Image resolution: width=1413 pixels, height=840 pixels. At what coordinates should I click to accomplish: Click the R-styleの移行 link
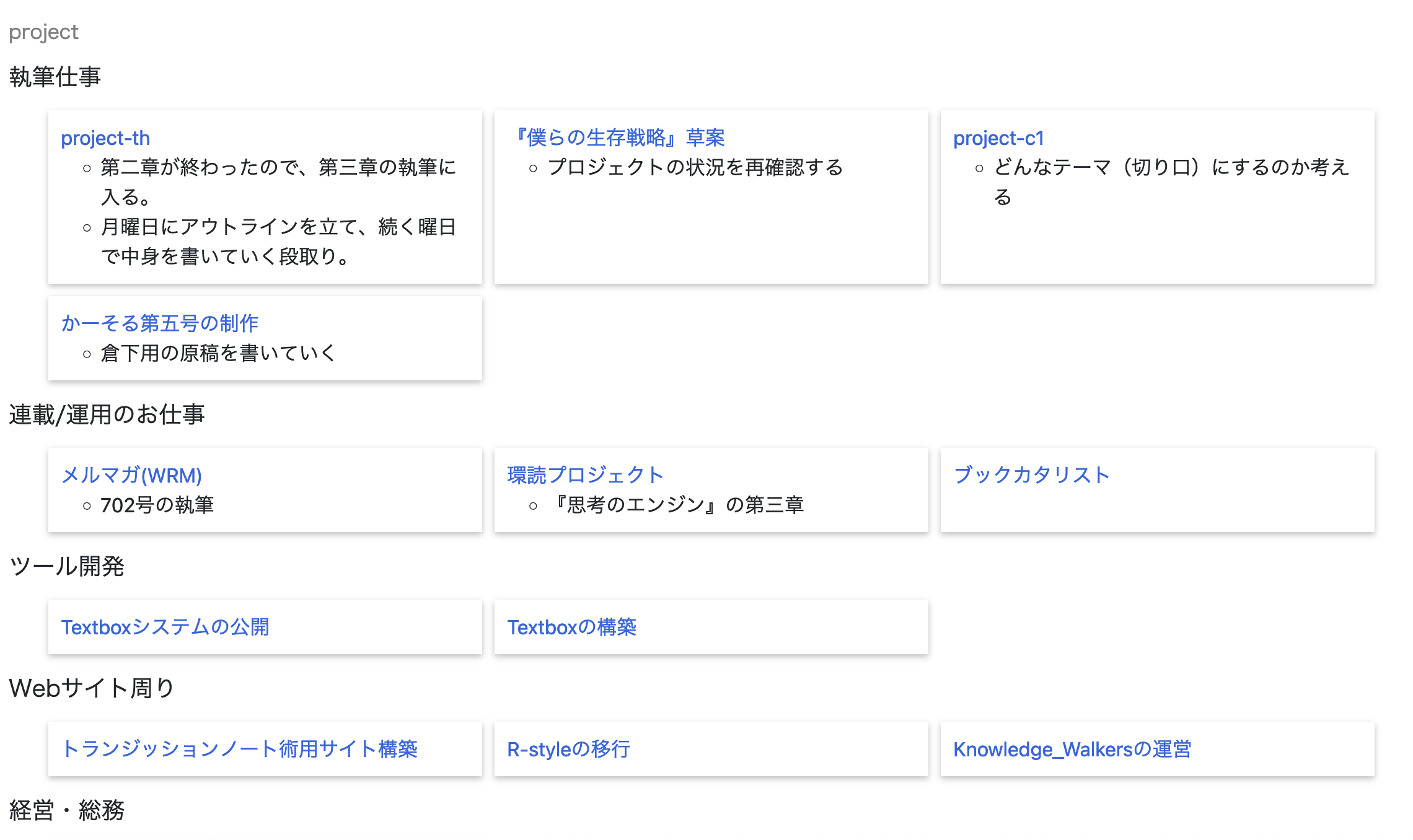(568, 749)
